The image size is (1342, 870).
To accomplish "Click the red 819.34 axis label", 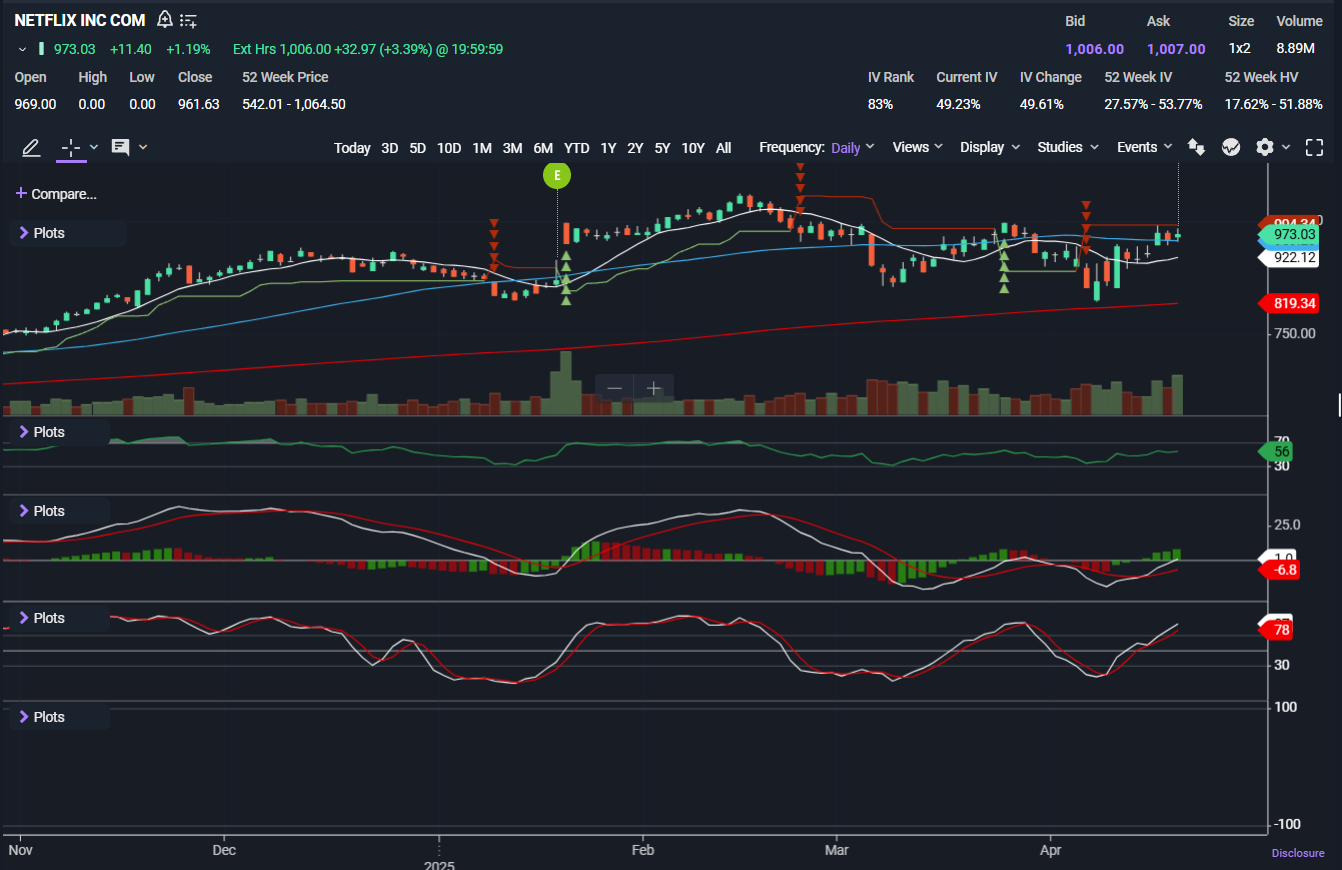I will click(x=1287, y=303).
